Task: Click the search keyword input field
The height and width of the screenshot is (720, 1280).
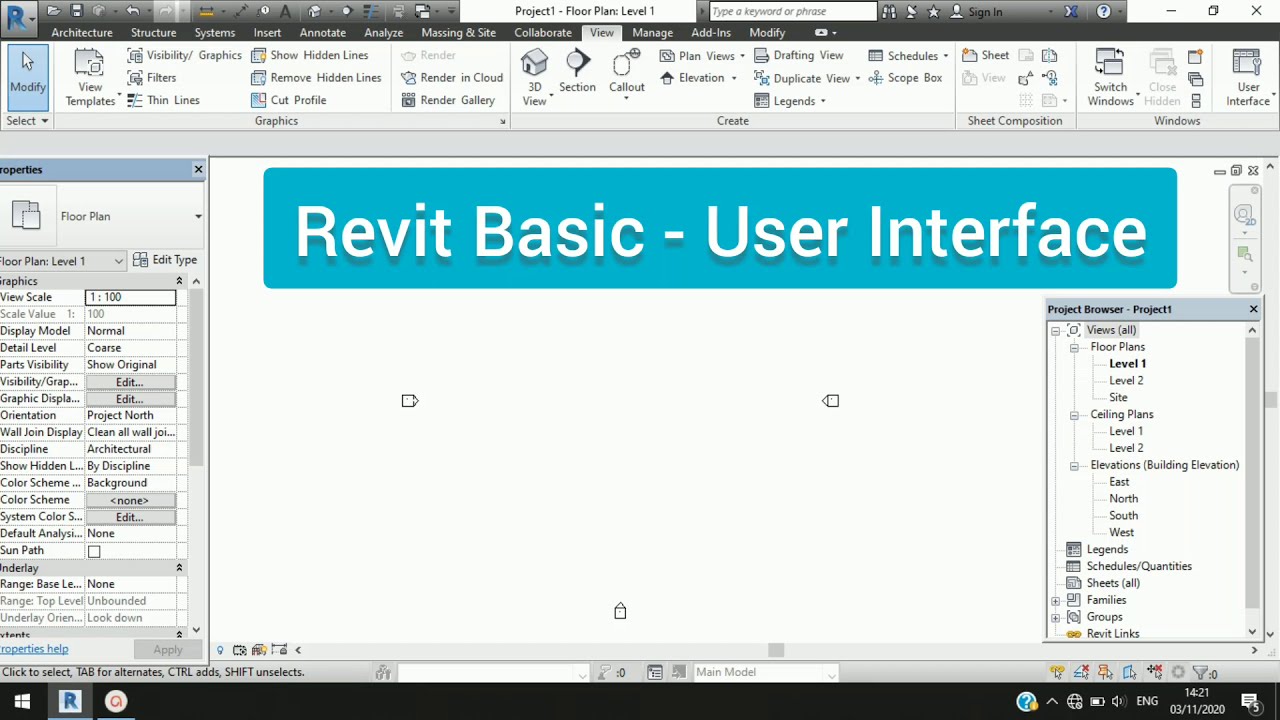Action: pos(792,11)
